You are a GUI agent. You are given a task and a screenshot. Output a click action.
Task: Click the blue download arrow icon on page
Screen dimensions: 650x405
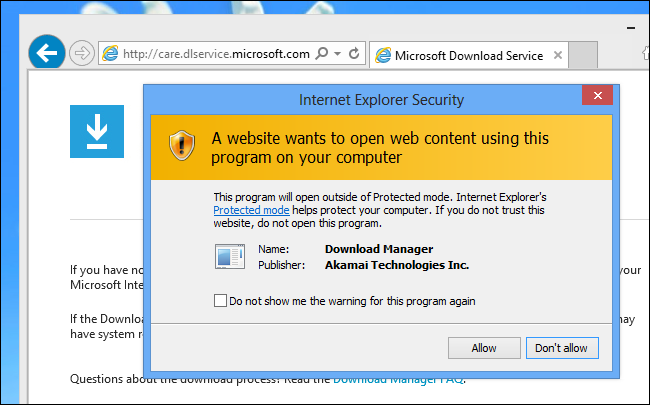(97, 132)
